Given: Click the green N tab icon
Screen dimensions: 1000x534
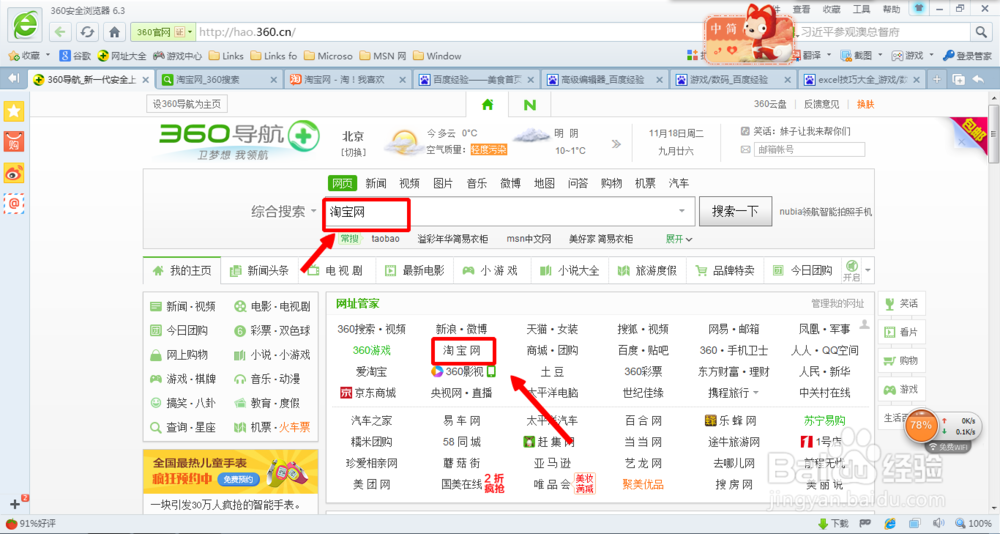Looking at the screenshot, I should [x=529, y=105].
